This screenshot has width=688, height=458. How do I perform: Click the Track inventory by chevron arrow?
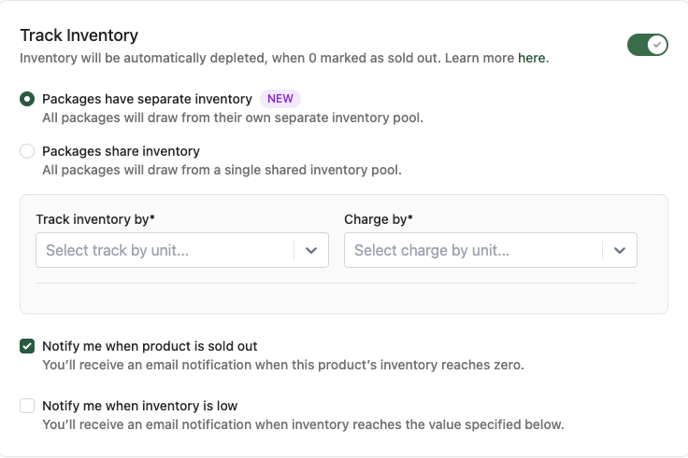311,251
